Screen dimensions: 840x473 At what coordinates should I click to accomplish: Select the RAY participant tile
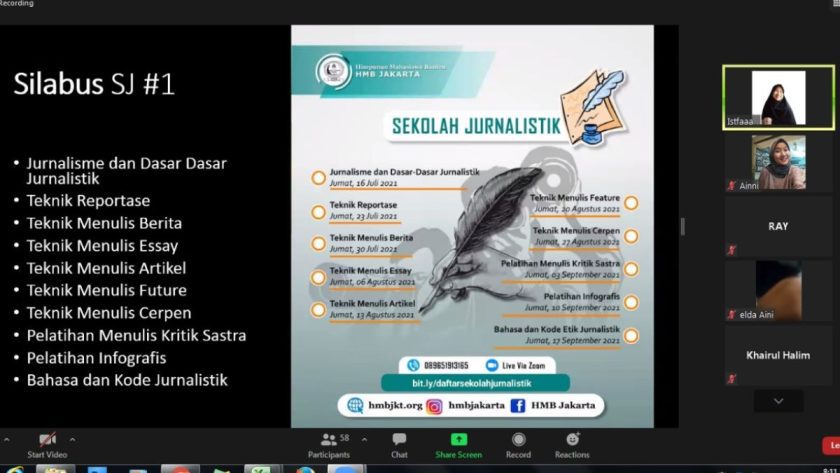(778, 226)
